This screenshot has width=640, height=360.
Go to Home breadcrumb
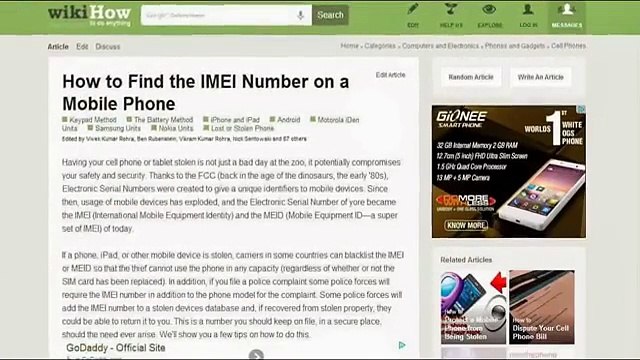(x=349, y=46)
